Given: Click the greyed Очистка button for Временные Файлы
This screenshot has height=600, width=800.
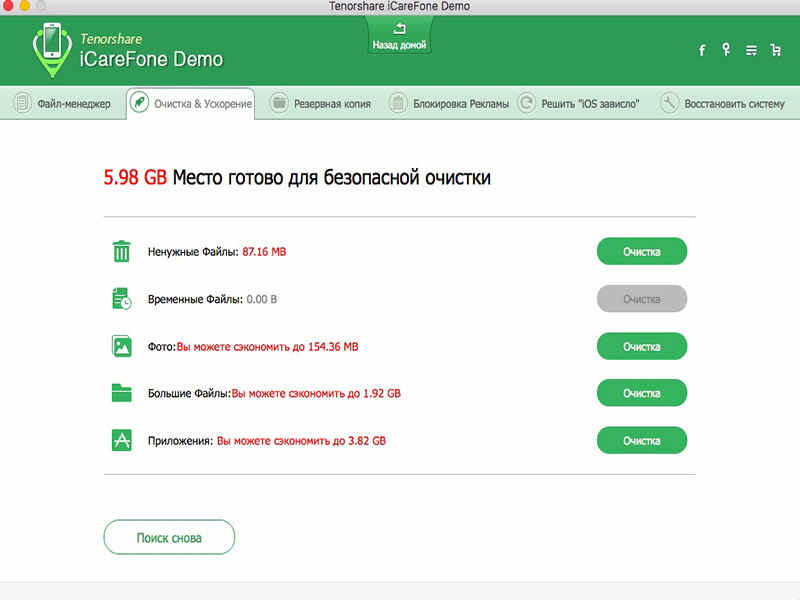Looking at the screenshot, I should [642, 299].
